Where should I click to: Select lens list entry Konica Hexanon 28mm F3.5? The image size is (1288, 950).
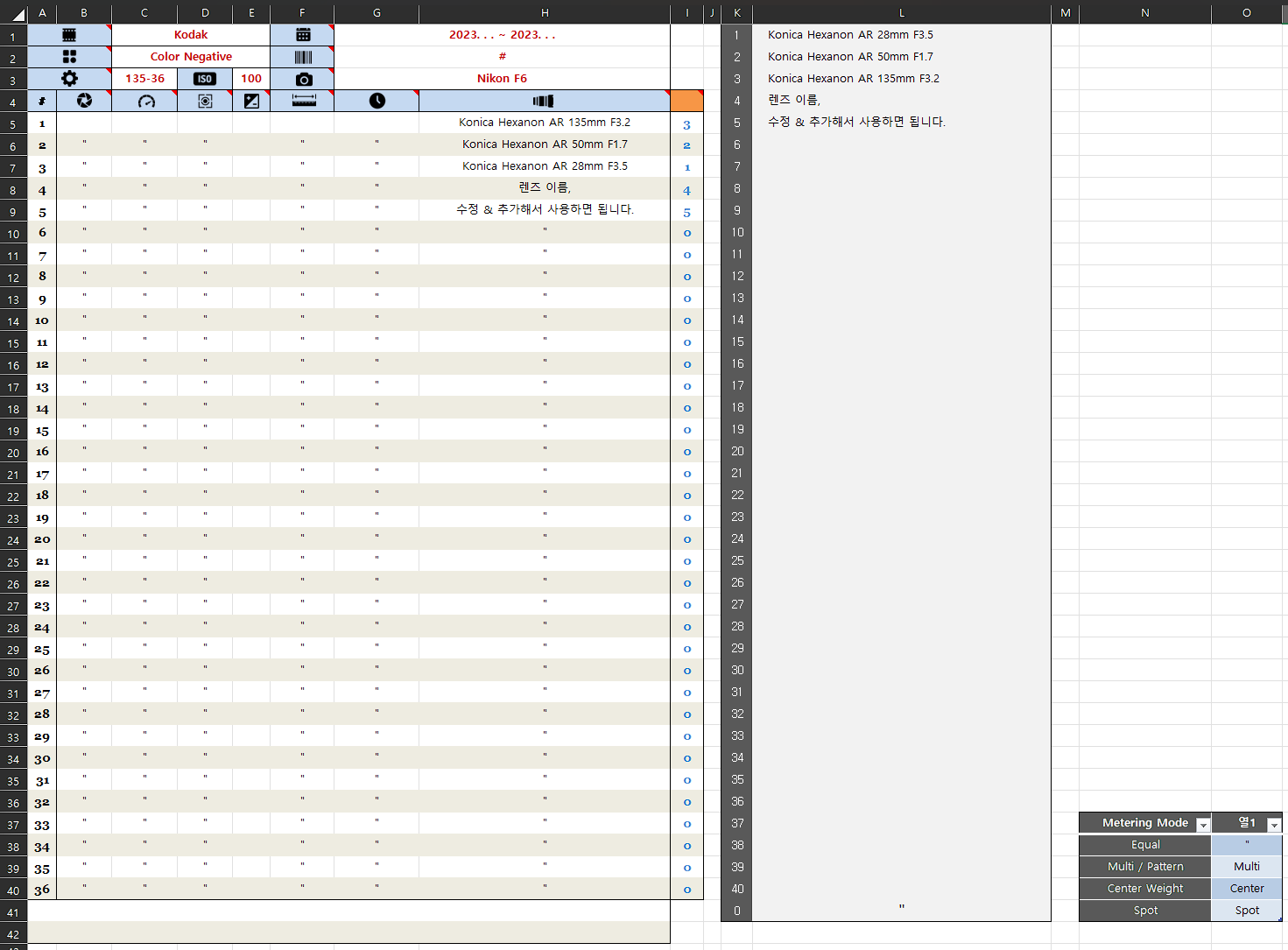902,35
